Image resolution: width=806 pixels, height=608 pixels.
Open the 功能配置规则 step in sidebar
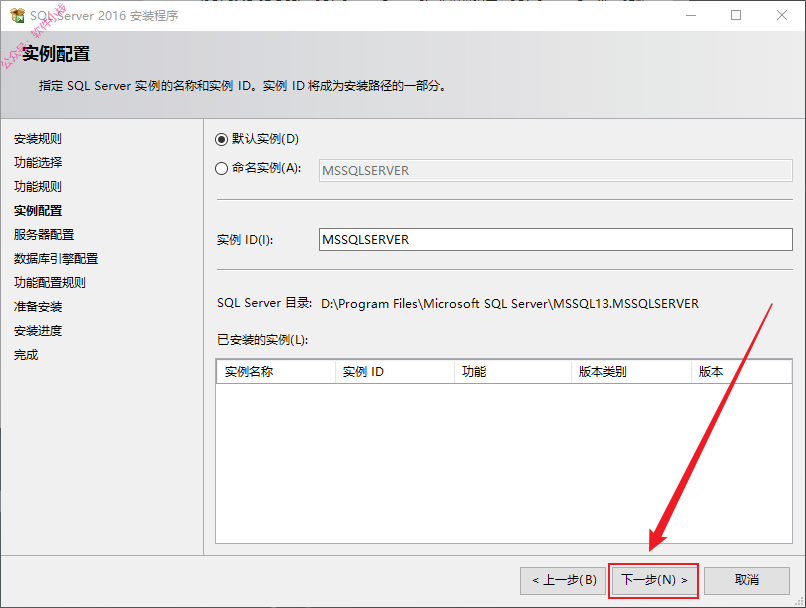click(x=50, y=283)
